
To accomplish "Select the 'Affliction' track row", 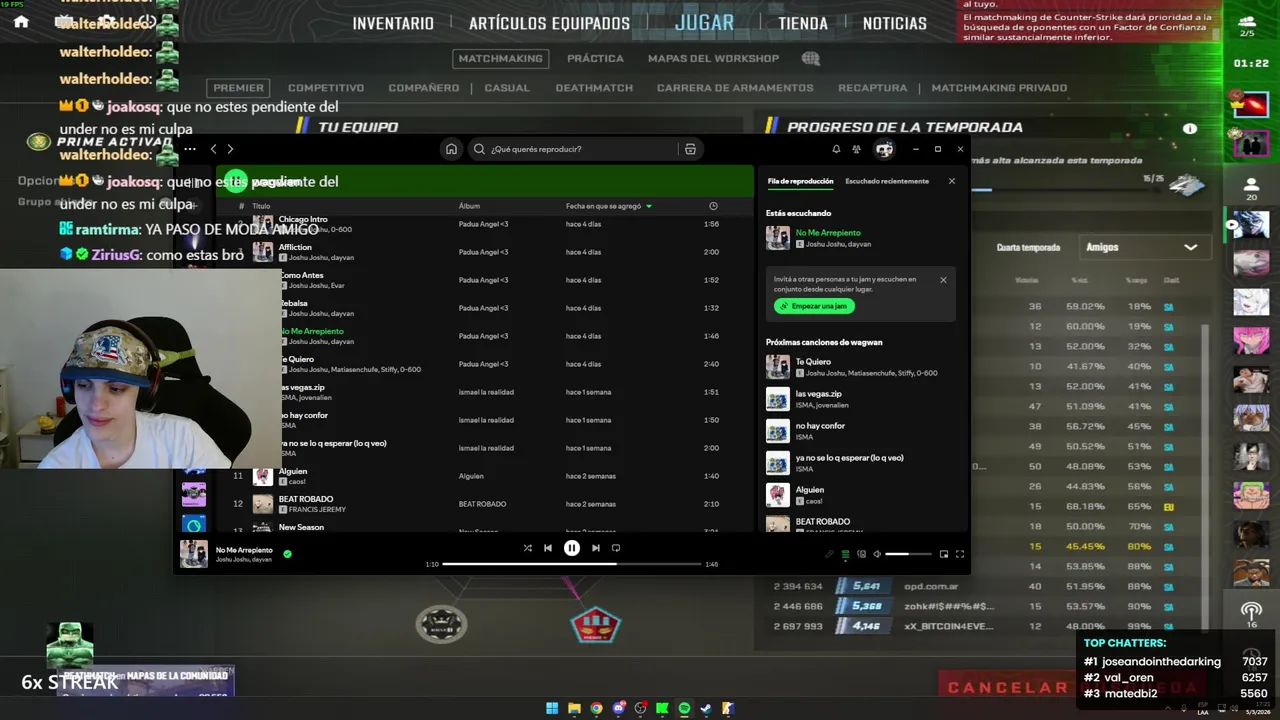I will click(485, 252).
